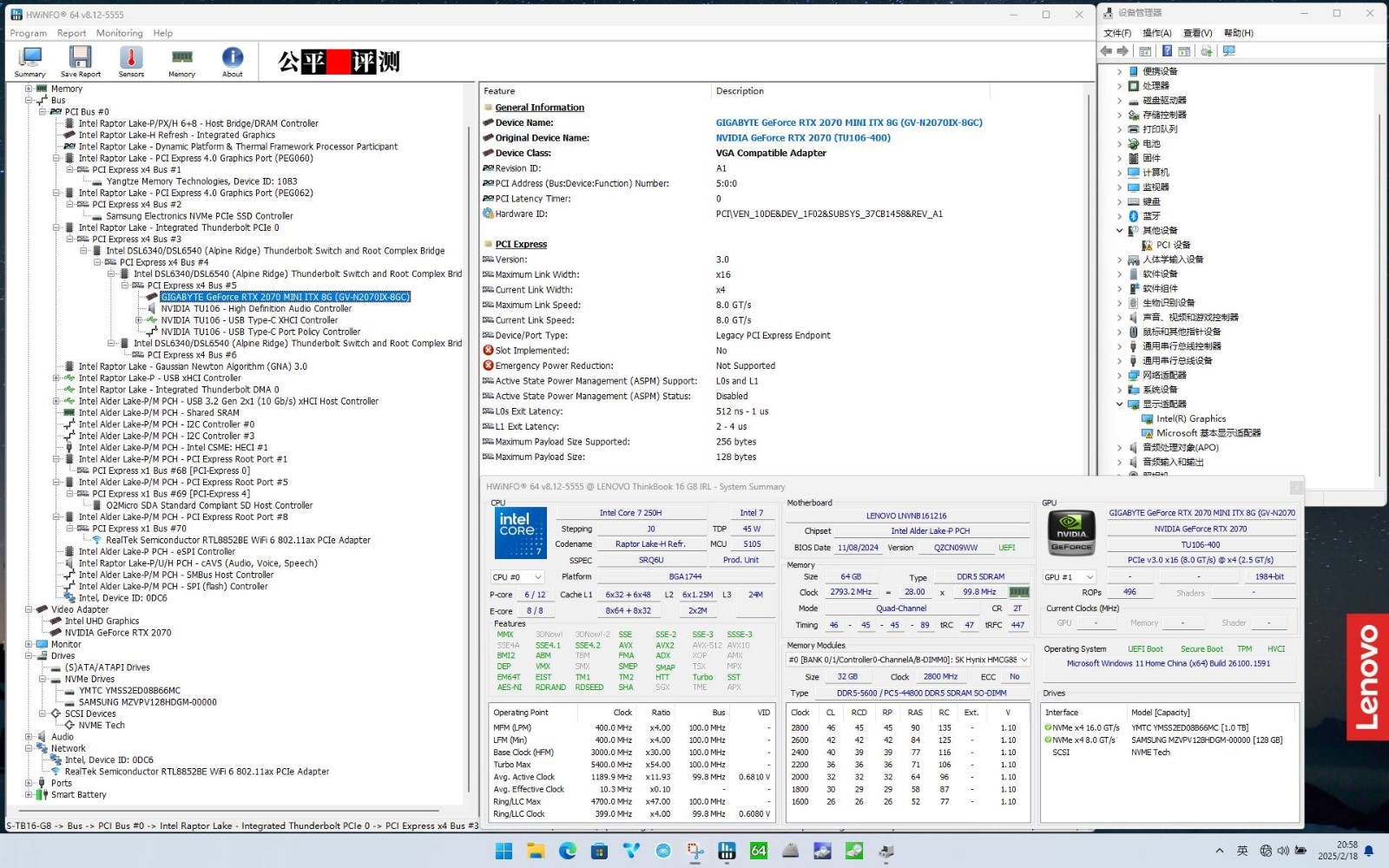Open the Report menu in HWiNFO
Image resolution: width=1389 pixels, height=868 pixels.
click(72, 33)
